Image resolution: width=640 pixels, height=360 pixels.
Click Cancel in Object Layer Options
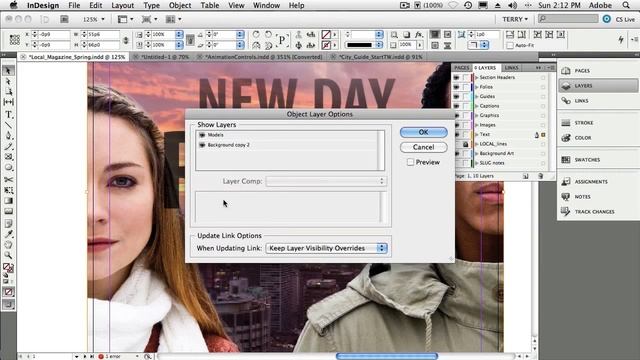(423, 147)
